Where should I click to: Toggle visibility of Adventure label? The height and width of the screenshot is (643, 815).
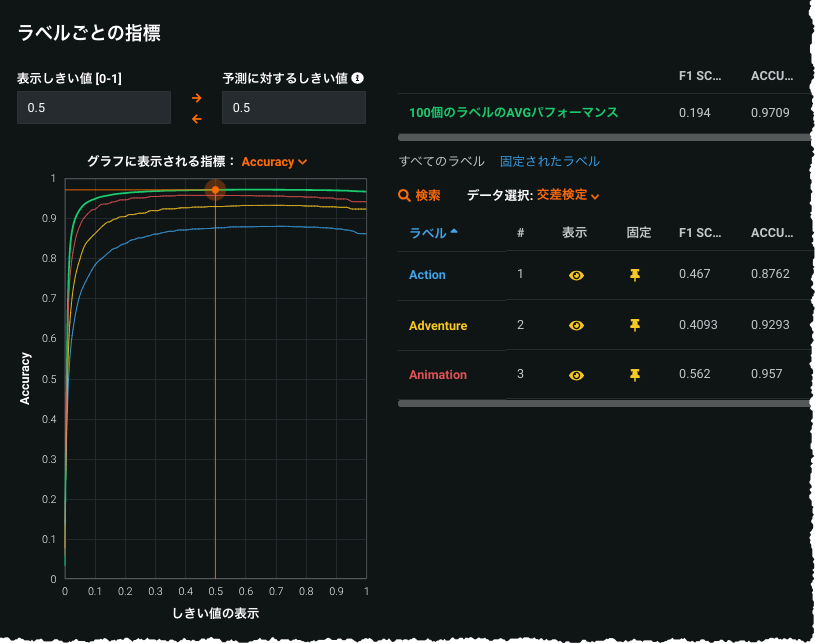tap(575, 325)
